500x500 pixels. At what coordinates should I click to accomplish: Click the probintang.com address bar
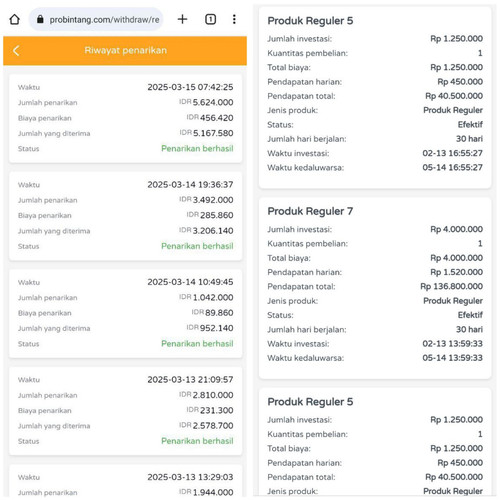click(96, 19)
